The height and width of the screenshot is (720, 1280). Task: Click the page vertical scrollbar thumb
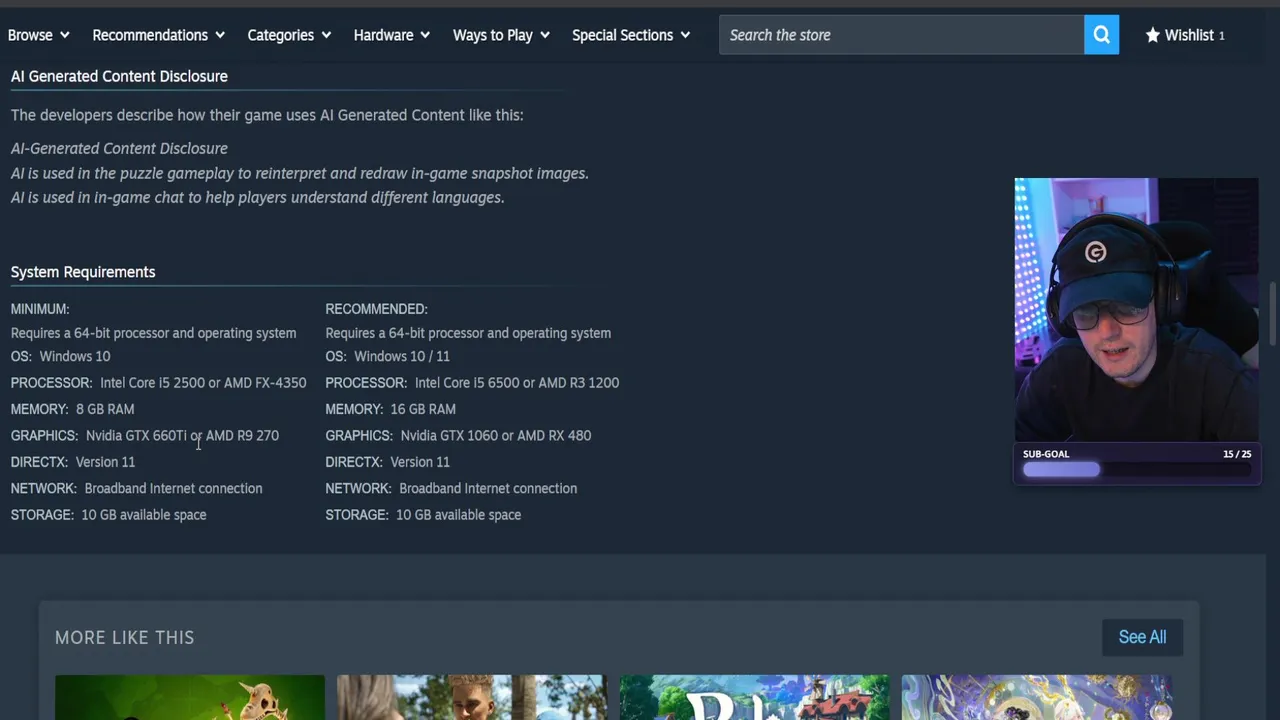(x=1273, y=313)
